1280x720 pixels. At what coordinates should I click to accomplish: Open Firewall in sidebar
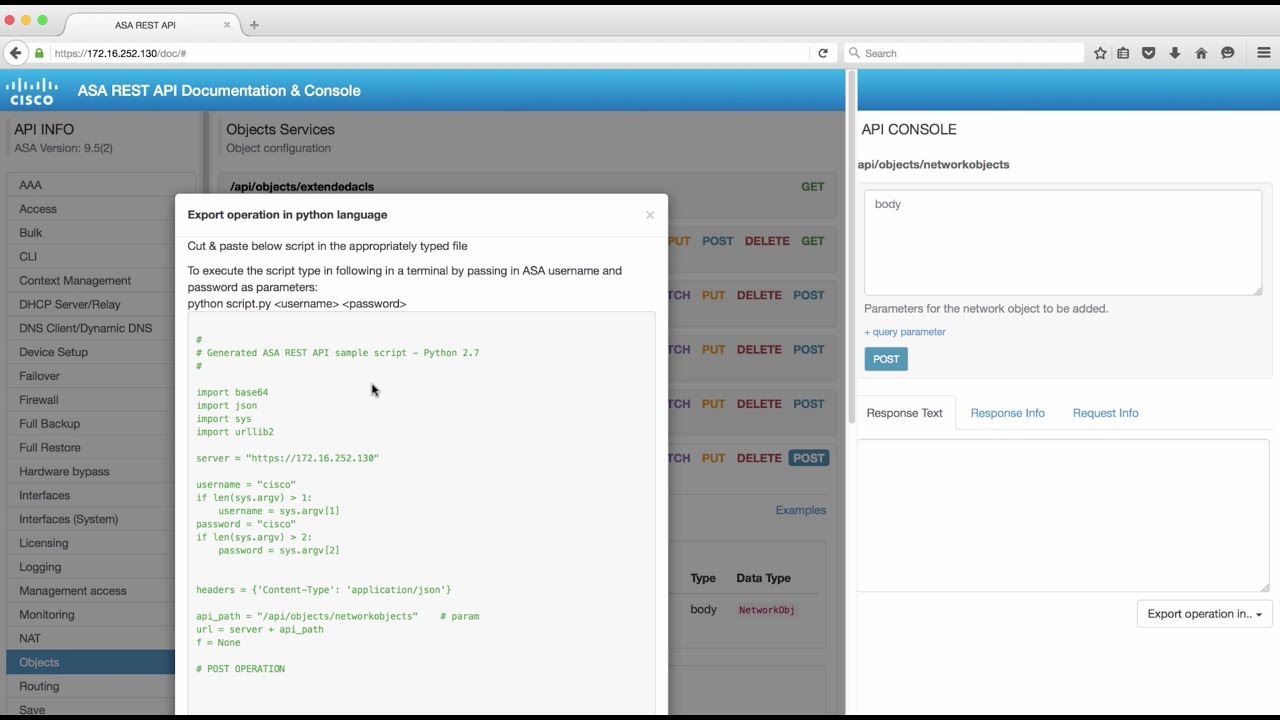click(x=90, y=400)
